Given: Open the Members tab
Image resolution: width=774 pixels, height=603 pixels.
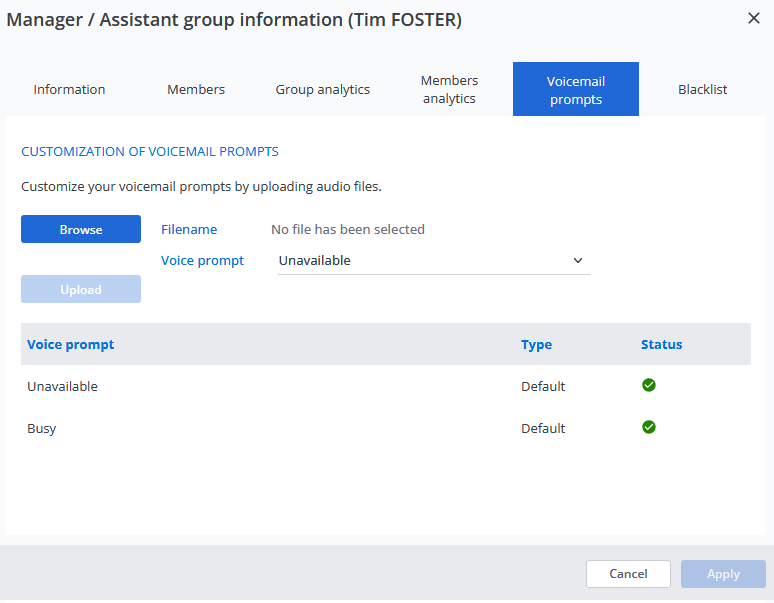Looking at the screenshot, I should [196, 90].
